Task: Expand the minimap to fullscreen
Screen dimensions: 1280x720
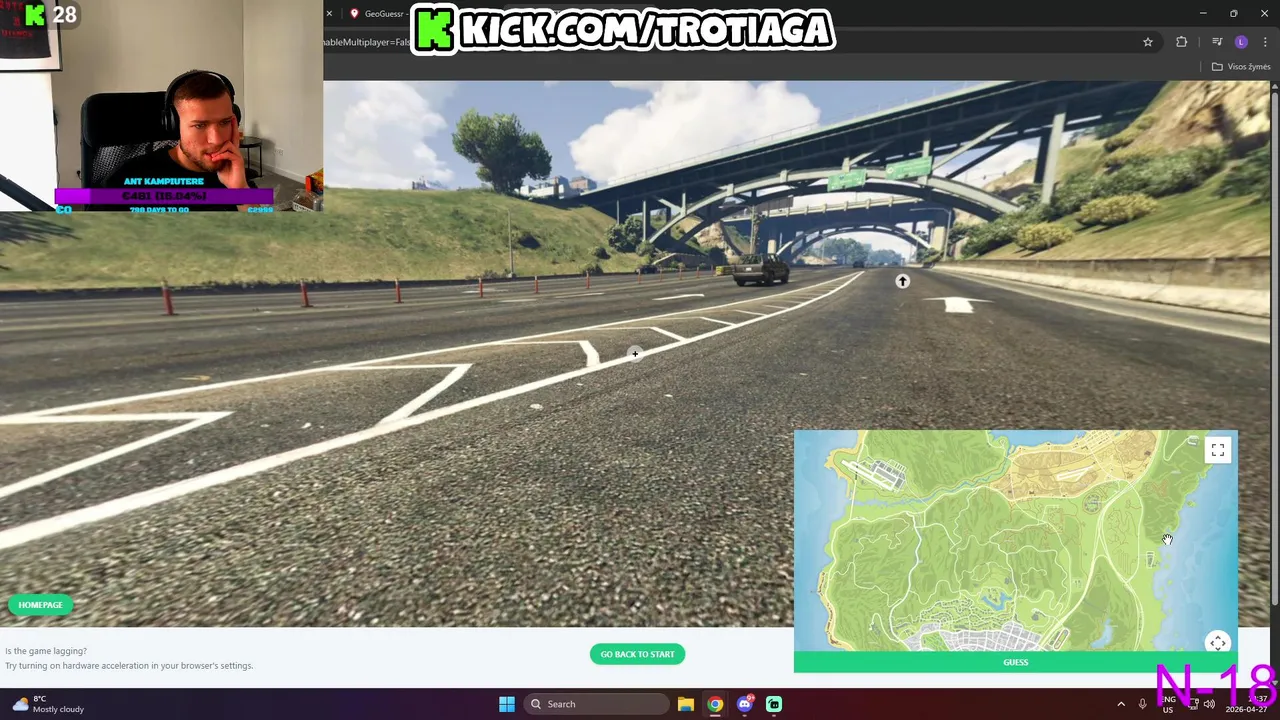Action: [1217, 451]
